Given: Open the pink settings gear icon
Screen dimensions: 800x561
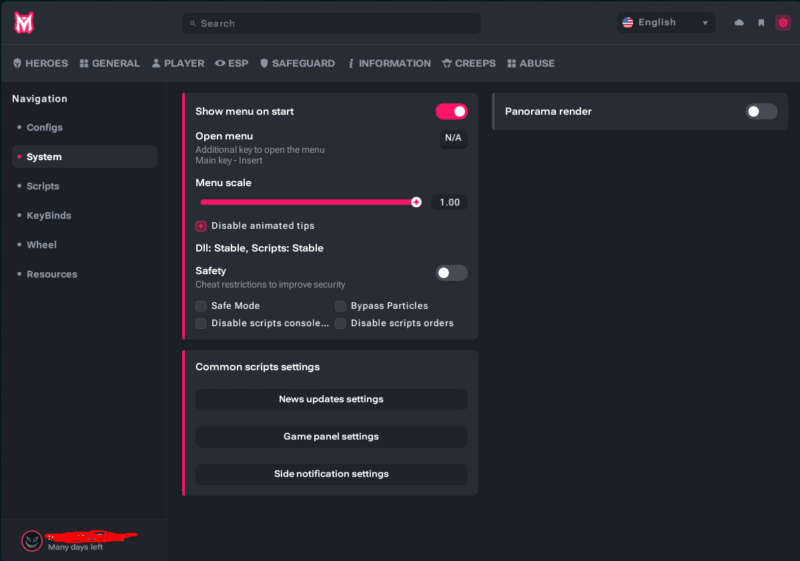Looking at the screenshot, I should 783,22.
